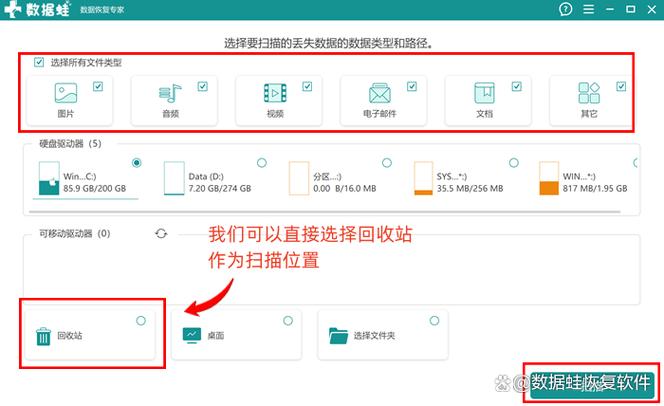Click the 数据蛙 logo icon
Image resolution: width=664 pixels, height=406 pixels.
[12, 9]
